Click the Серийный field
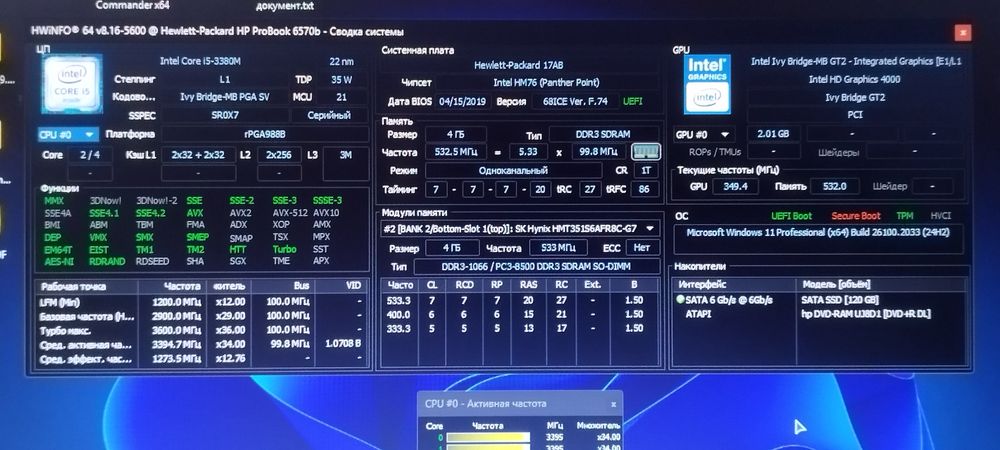Image resolution: width=1000 pixels, height=450 pixels. (329, 116)
